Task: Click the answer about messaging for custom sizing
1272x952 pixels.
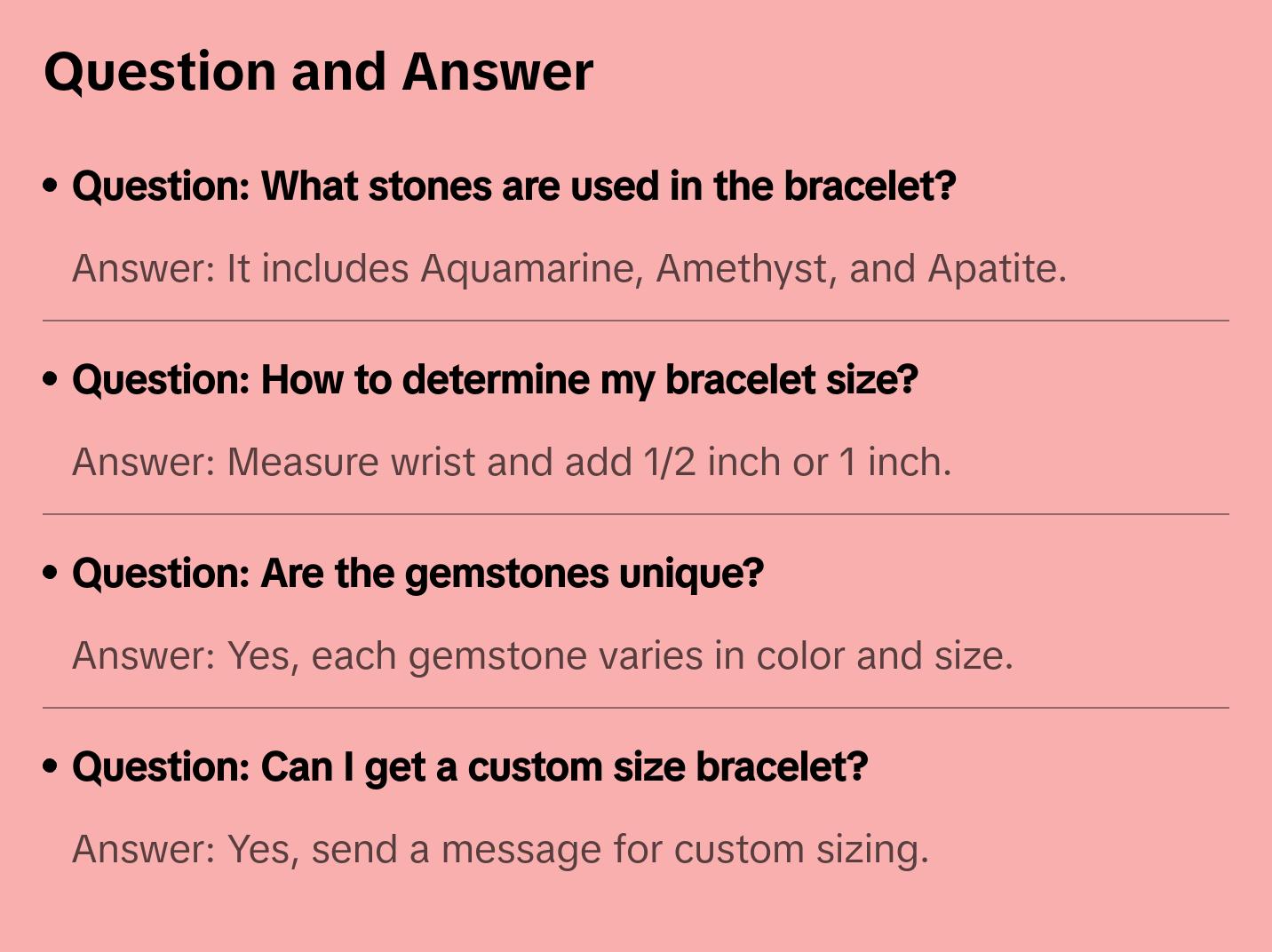Action: [x=500, y=849]
